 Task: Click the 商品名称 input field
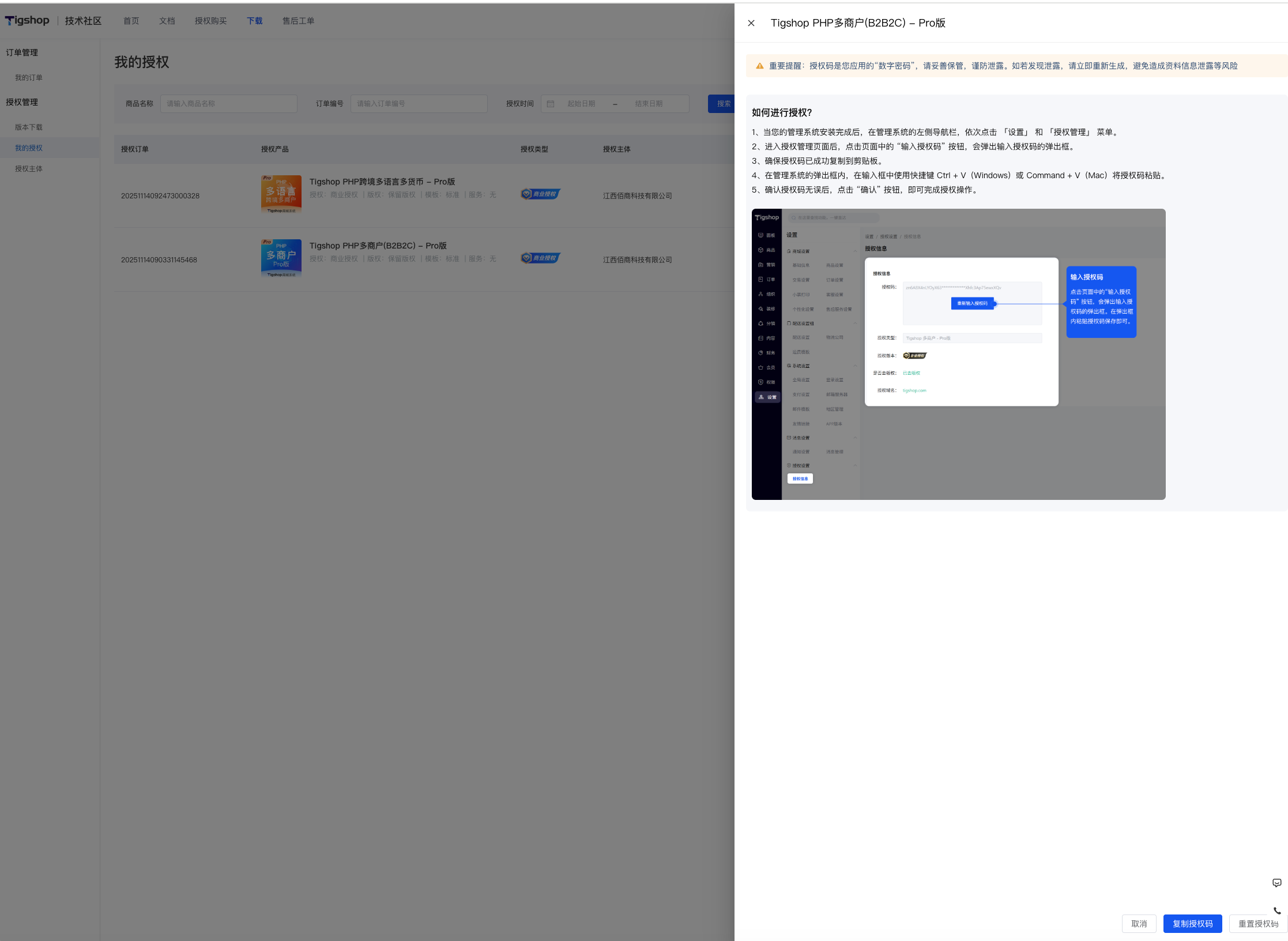click(228, 104)
